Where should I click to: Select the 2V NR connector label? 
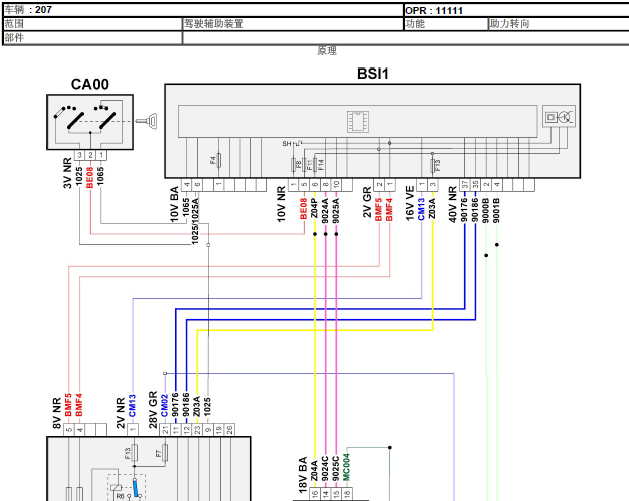(121, 413)
